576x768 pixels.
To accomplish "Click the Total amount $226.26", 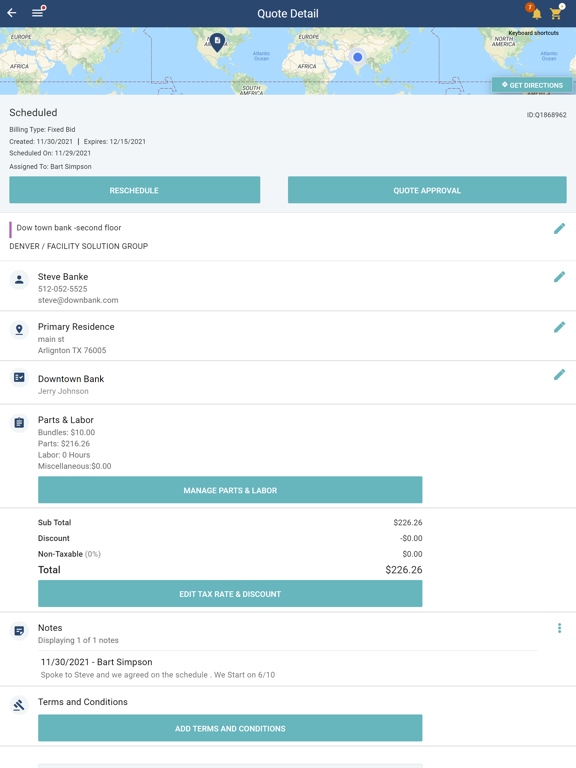I will pyautogui.click(x=404, y=570).
